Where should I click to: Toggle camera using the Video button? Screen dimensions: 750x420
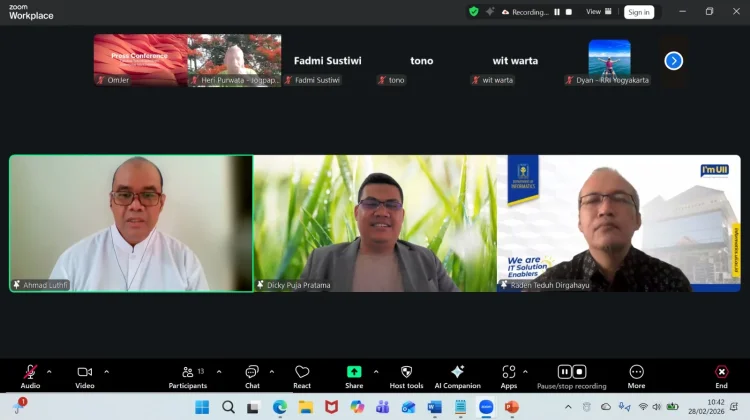pos(85,376)
